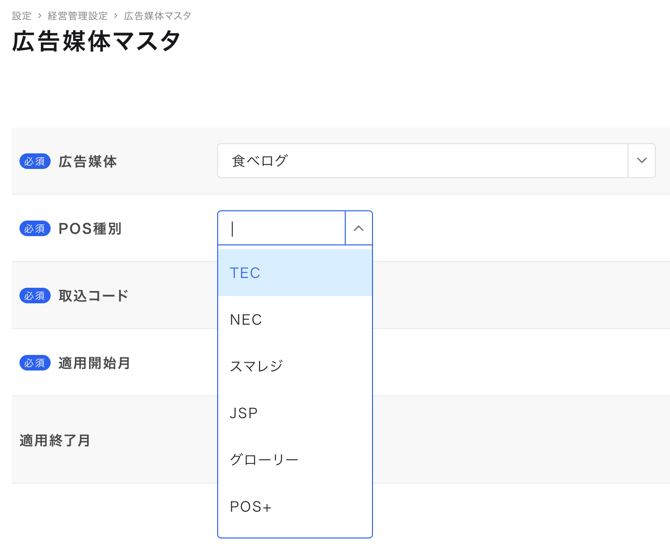Go to 経営管理設定 in the breadcrumb

78,16
